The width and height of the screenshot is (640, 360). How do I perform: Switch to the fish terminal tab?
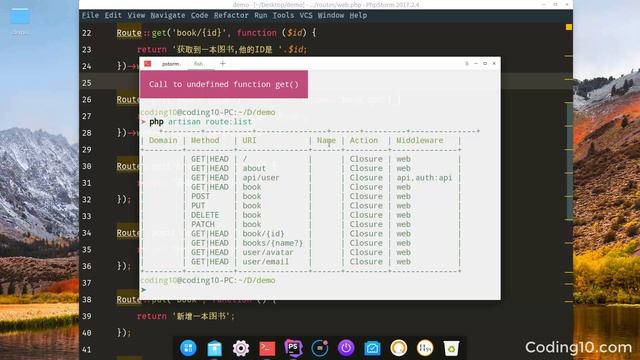click(x=199, y=64)
